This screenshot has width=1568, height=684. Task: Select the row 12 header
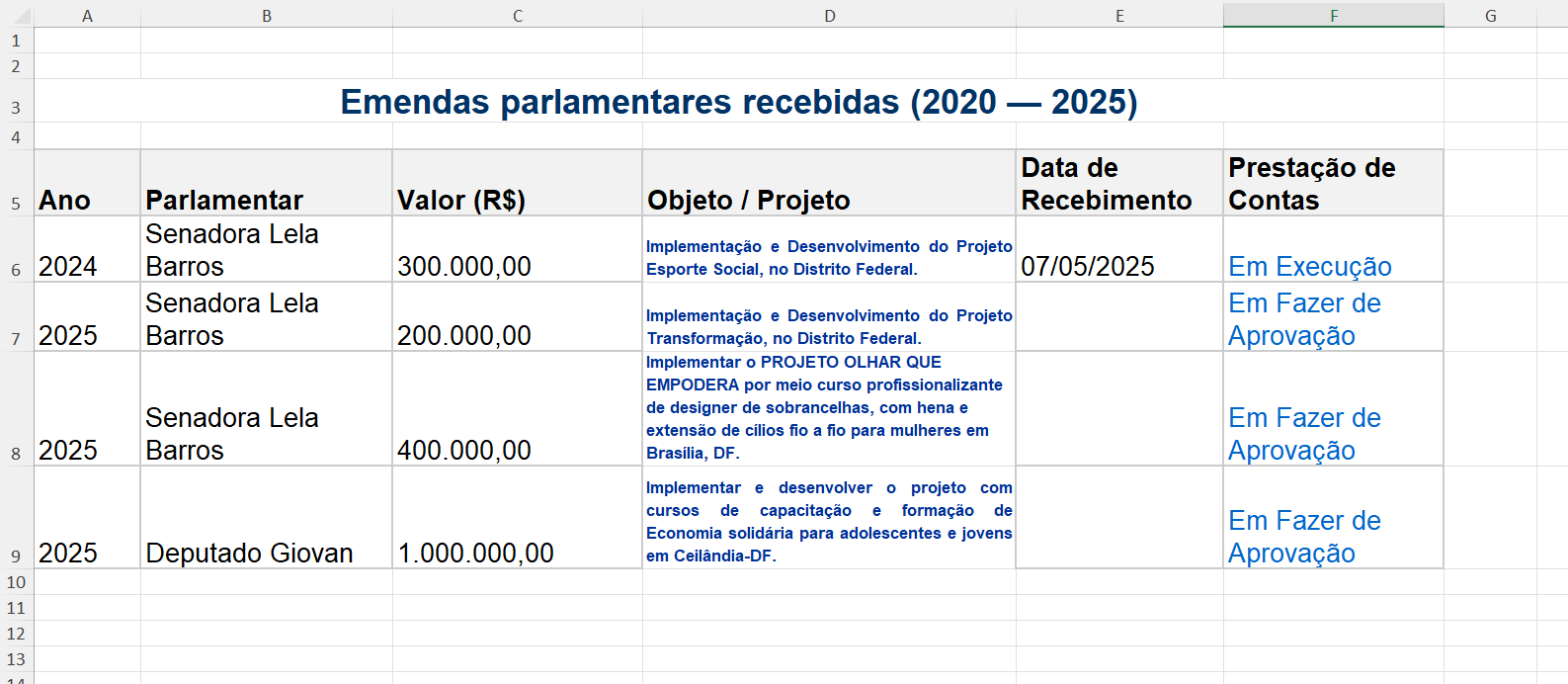pos(16,634)
